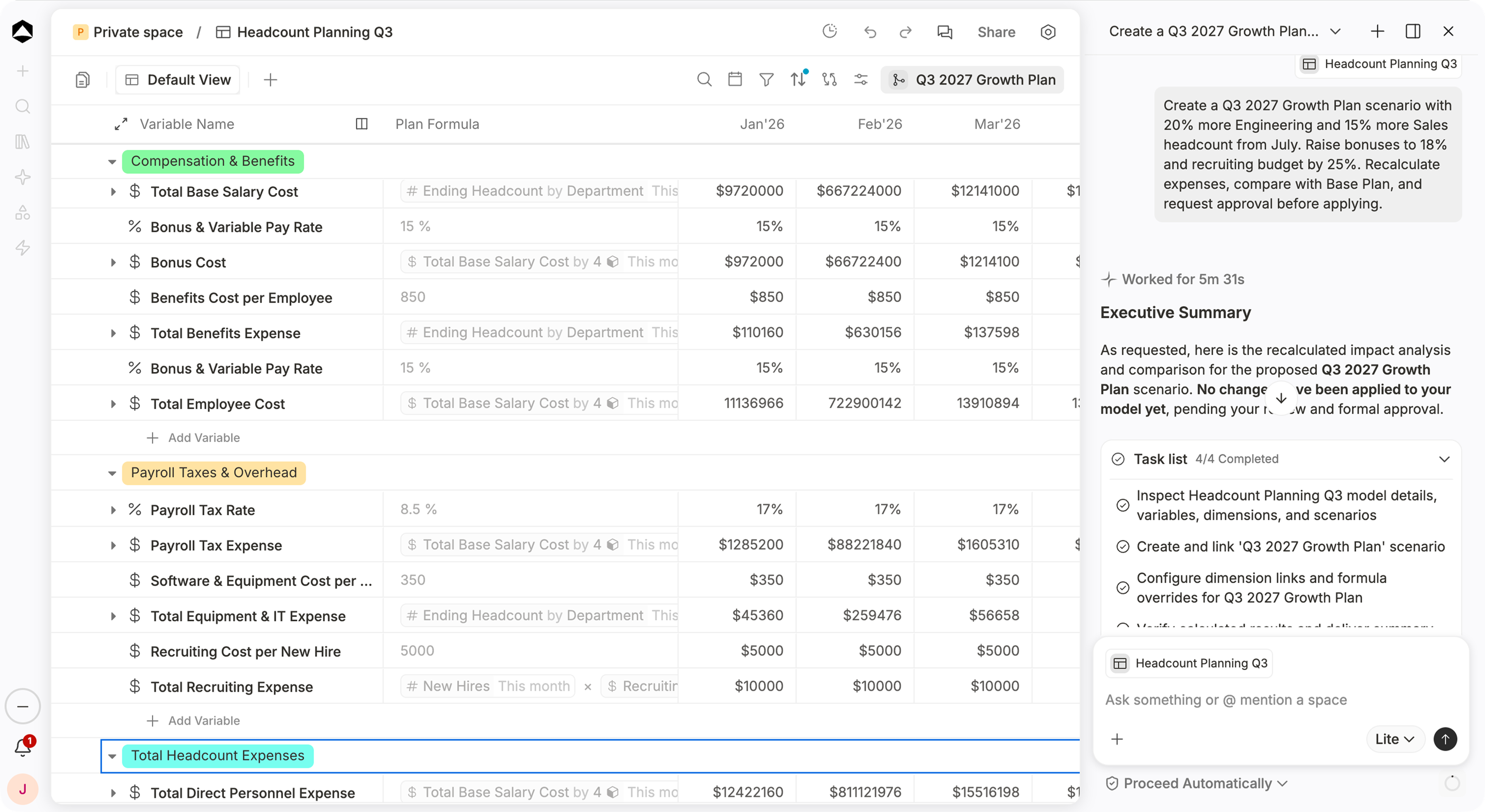Screen dimensions: 1485x812
Task: Open the shapes icon in left sidebar
Action: coord(23,212)
